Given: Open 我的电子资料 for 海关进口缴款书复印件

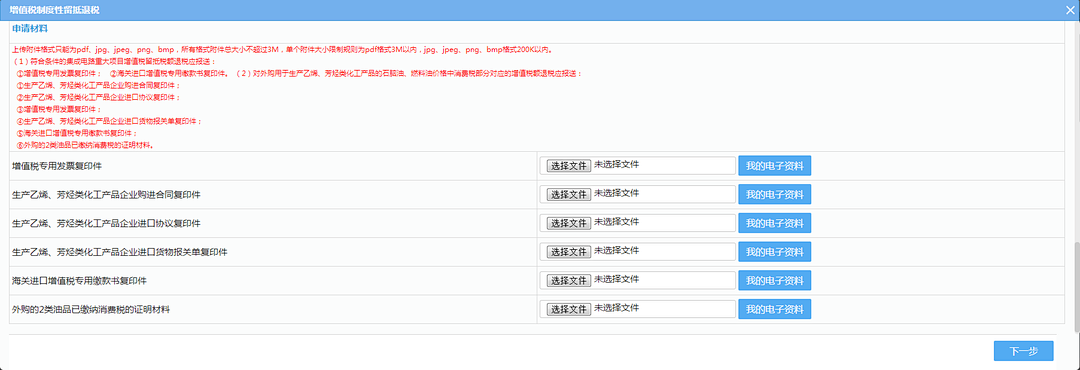Looking at the screenshot, I should (x=774, y=280).
